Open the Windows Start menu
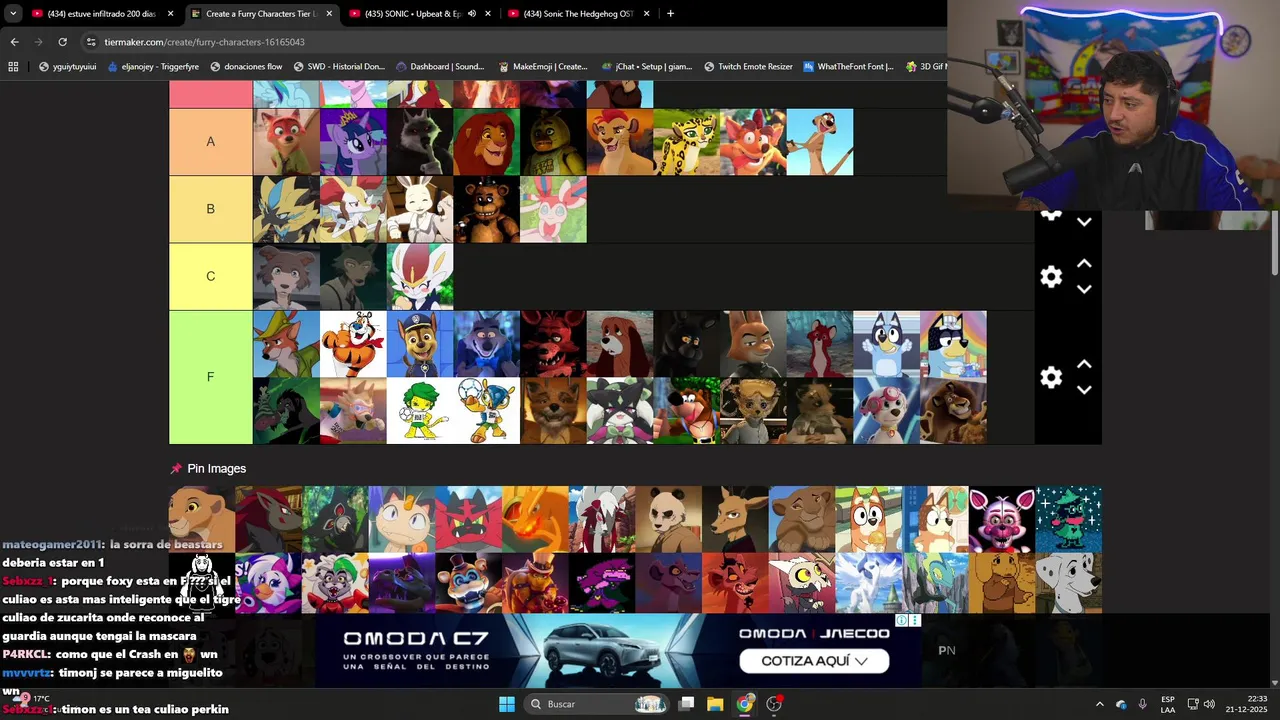 (x=507, y=704)
